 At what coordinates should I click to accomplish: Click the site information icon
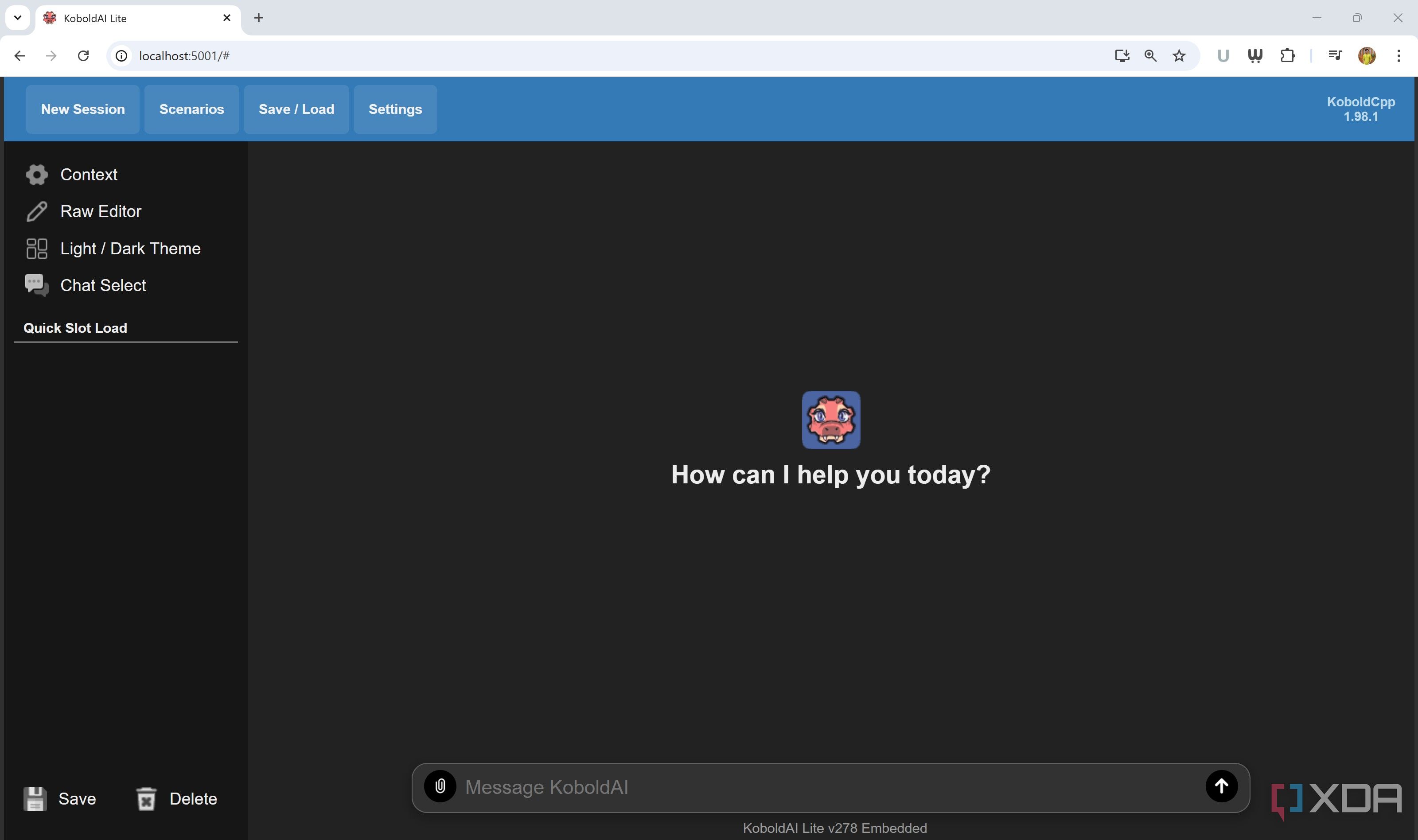pos(121,55)
